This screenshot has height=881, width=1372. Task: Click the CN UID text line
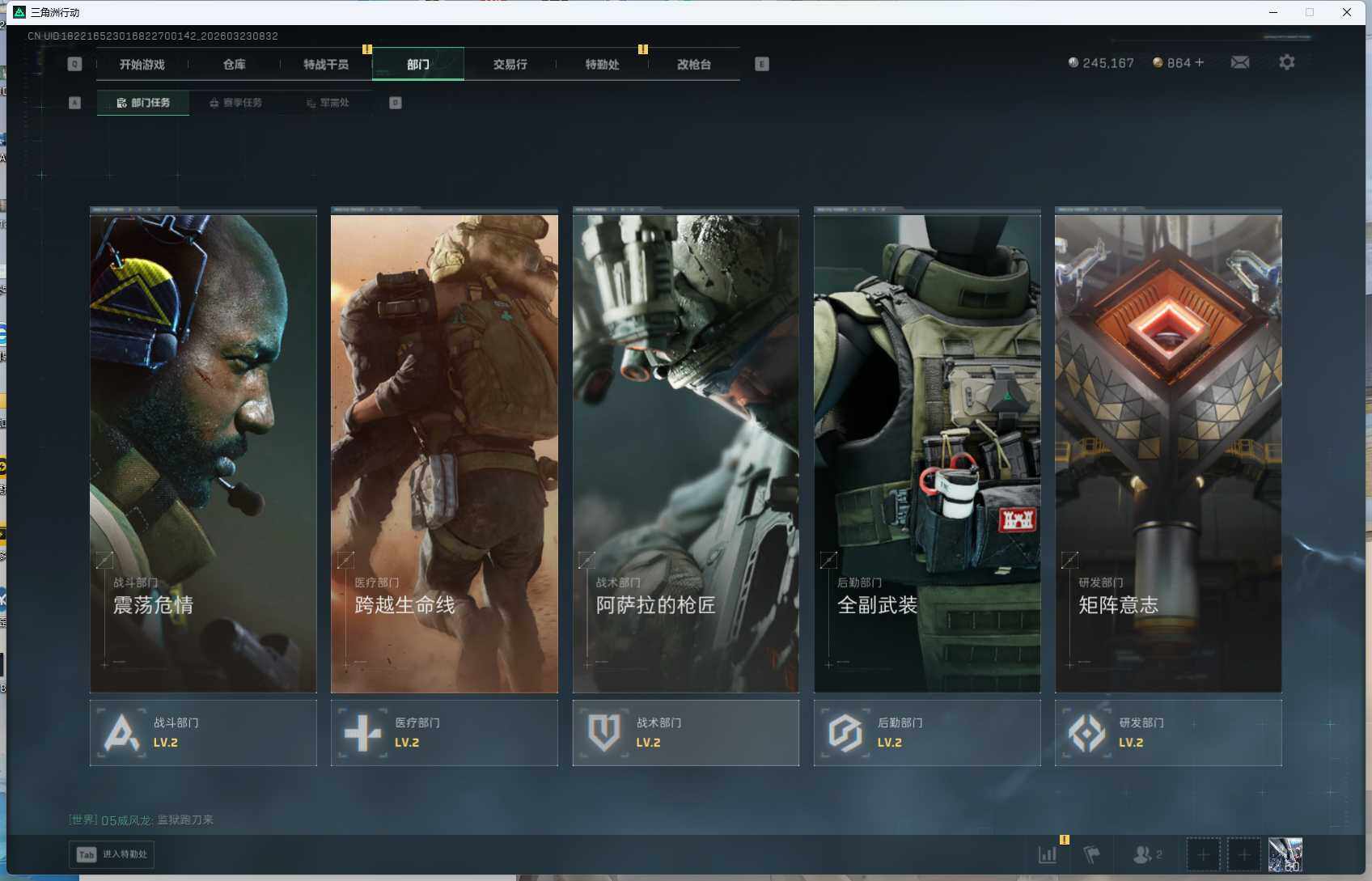click(x=153, y=36)
